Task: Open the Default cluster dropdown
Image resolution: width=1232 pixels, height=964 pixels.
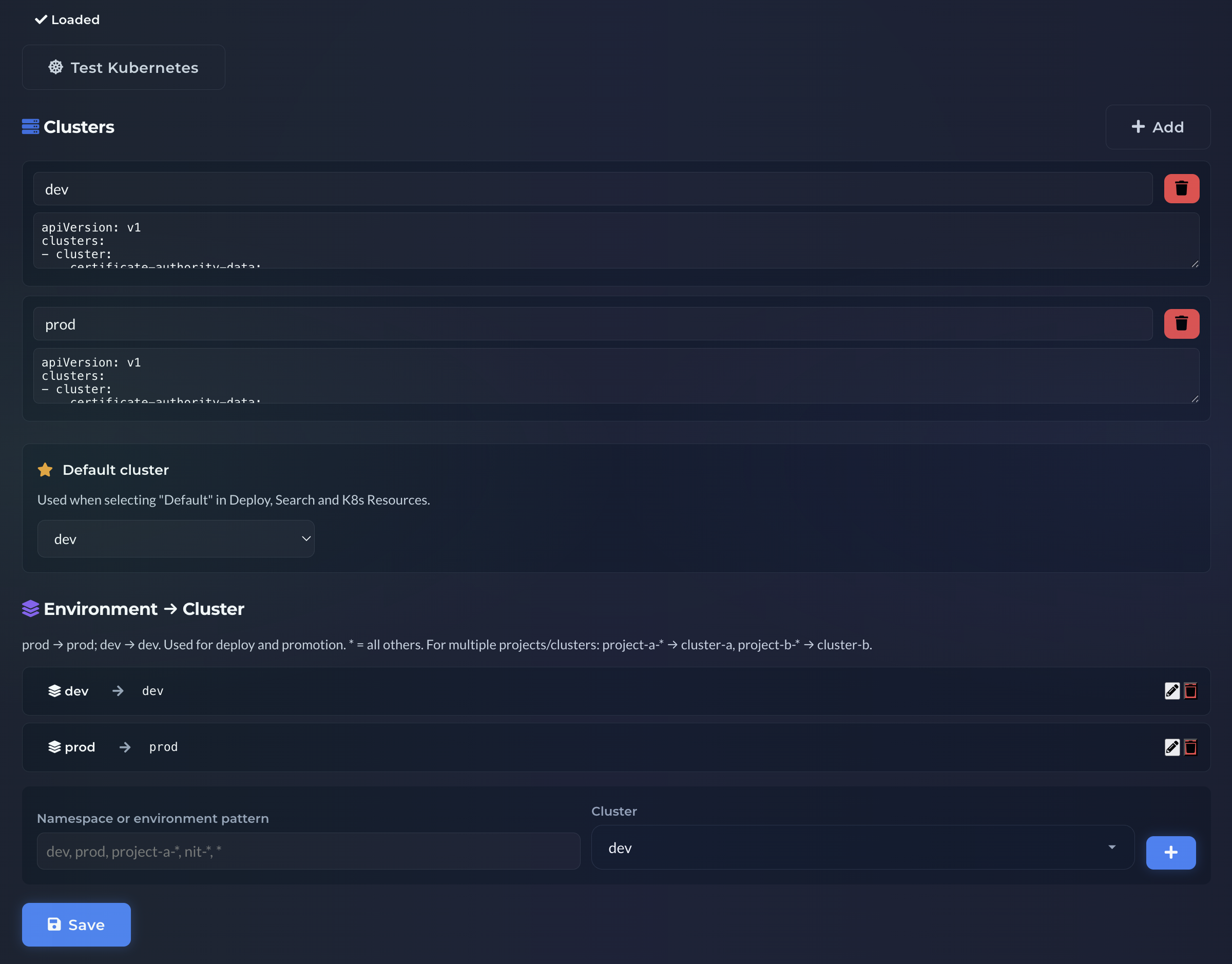Action: [x=176, y=539]
